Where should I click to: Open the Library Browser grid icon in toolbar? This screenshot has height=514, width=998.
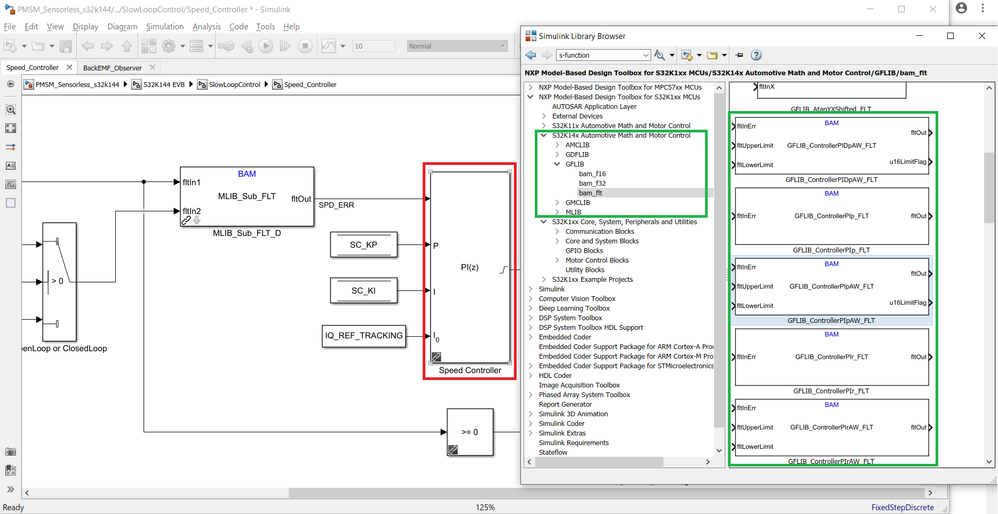(x=149, y=46)
